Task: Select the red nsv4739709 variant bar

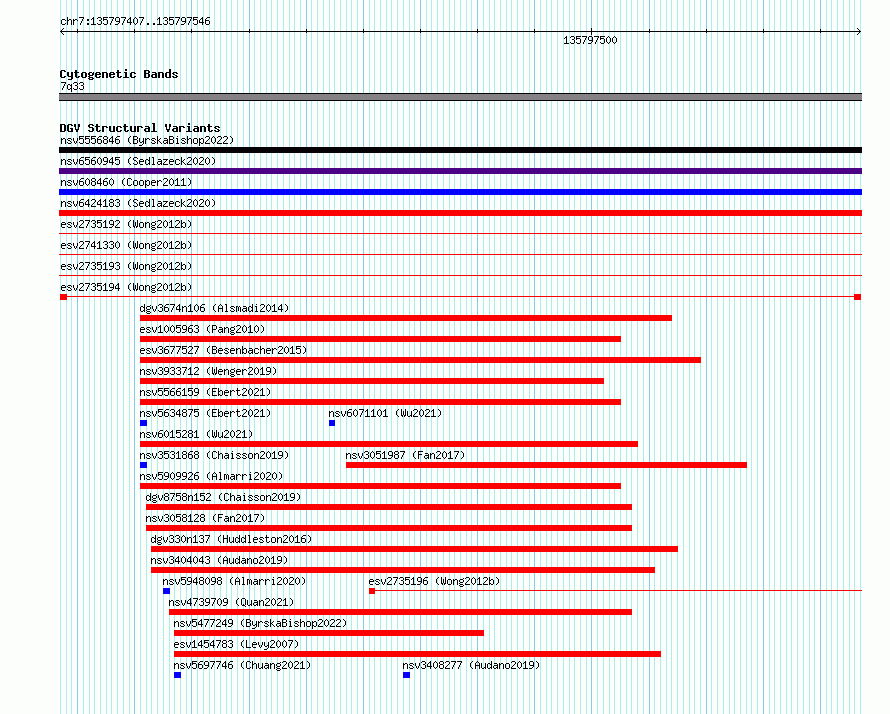Action: [400, 612]
